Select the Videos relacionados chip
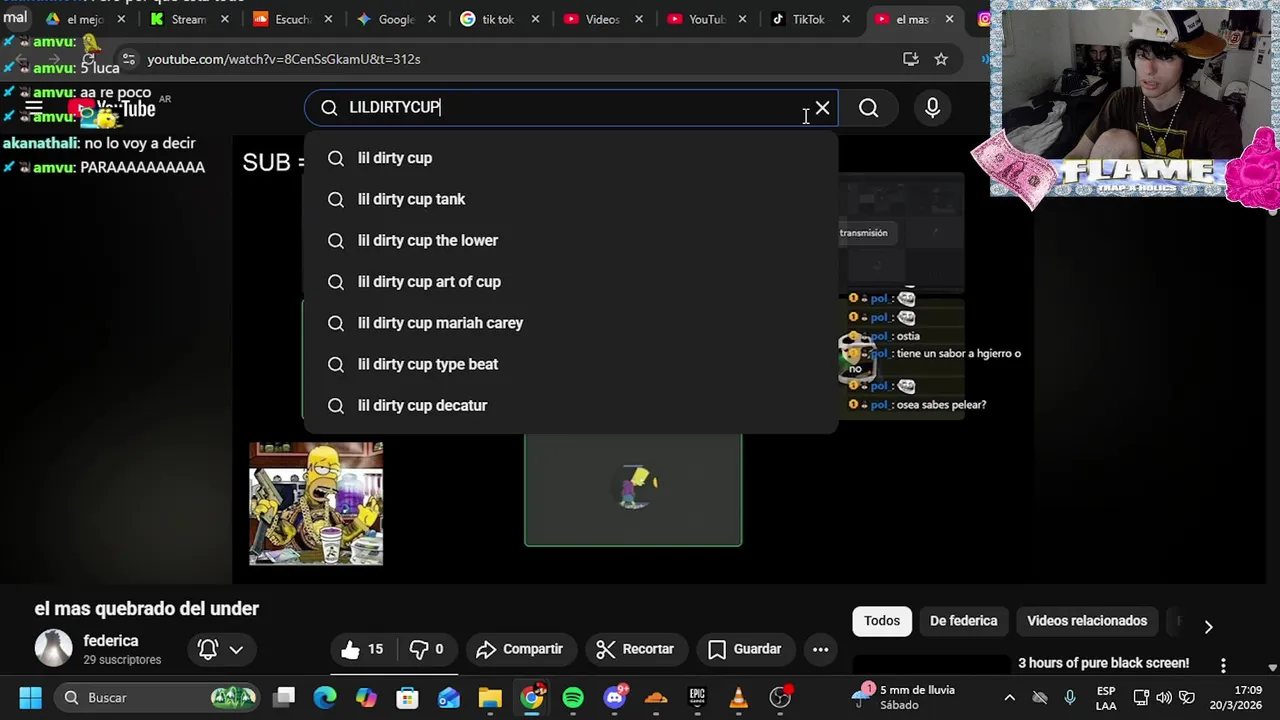This screenshot has height=720, width=1280. [1087, 621]
